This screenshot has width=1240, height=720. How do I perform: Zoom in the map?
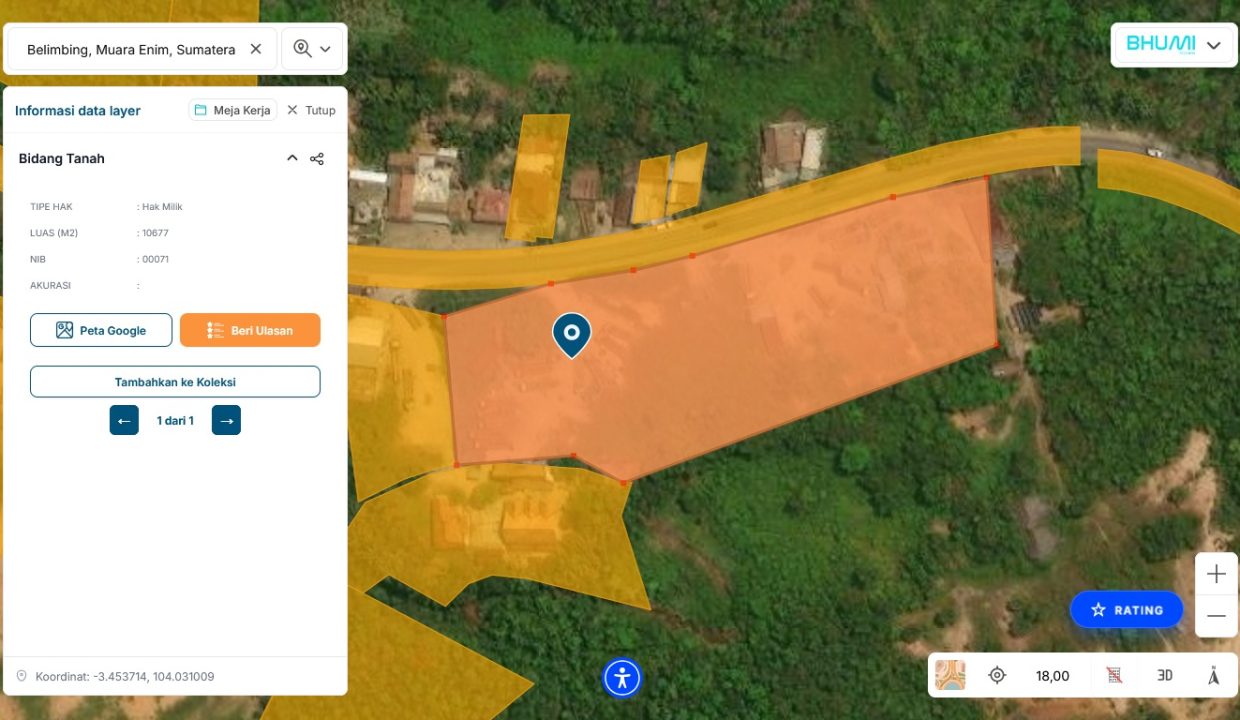coord(1216,574)
